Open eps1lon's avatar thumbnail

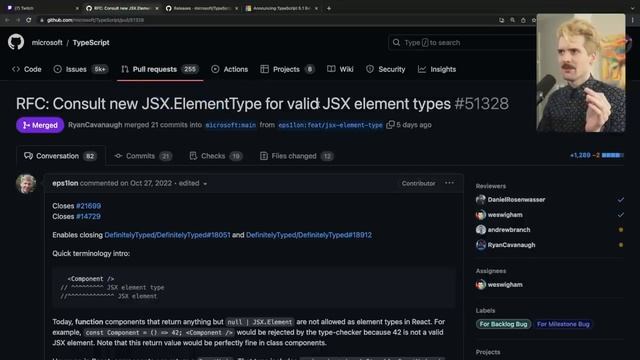pos(26,184)
